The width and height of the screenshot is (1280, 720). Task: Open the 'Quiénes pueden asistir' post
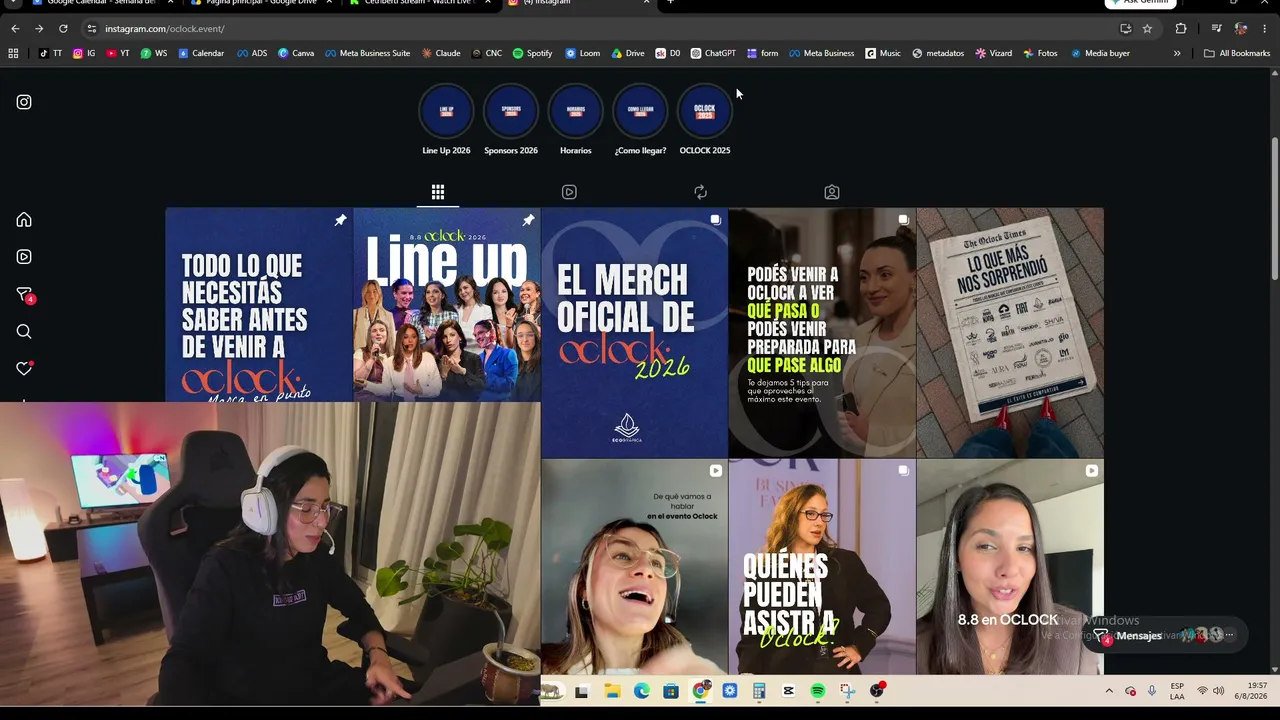822,567
